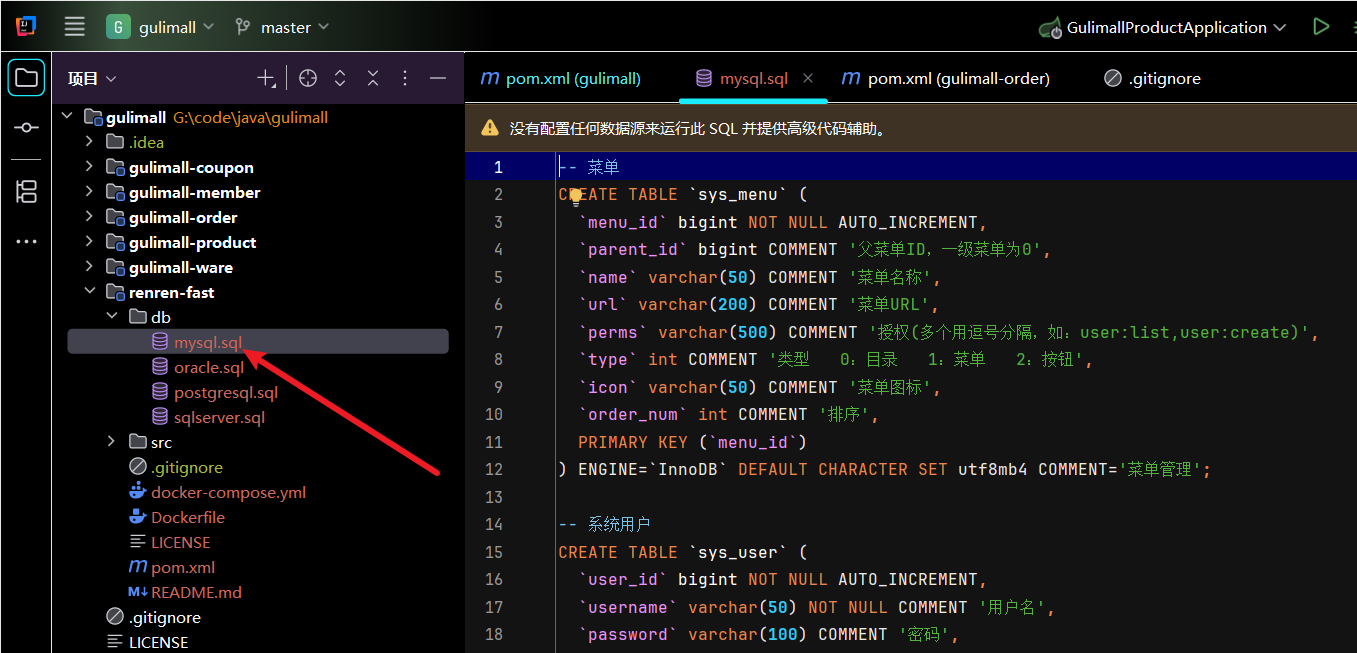
Task: Expand the gulimall-member module
Action: 89,192
